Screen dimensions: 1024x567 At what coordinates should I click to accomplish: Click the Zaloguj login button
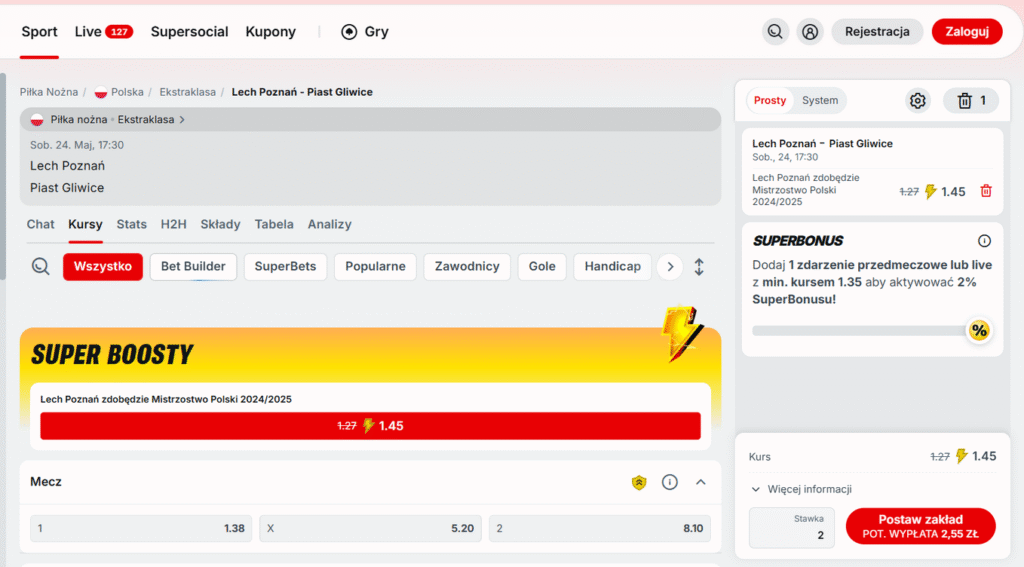tap(967, 31)
